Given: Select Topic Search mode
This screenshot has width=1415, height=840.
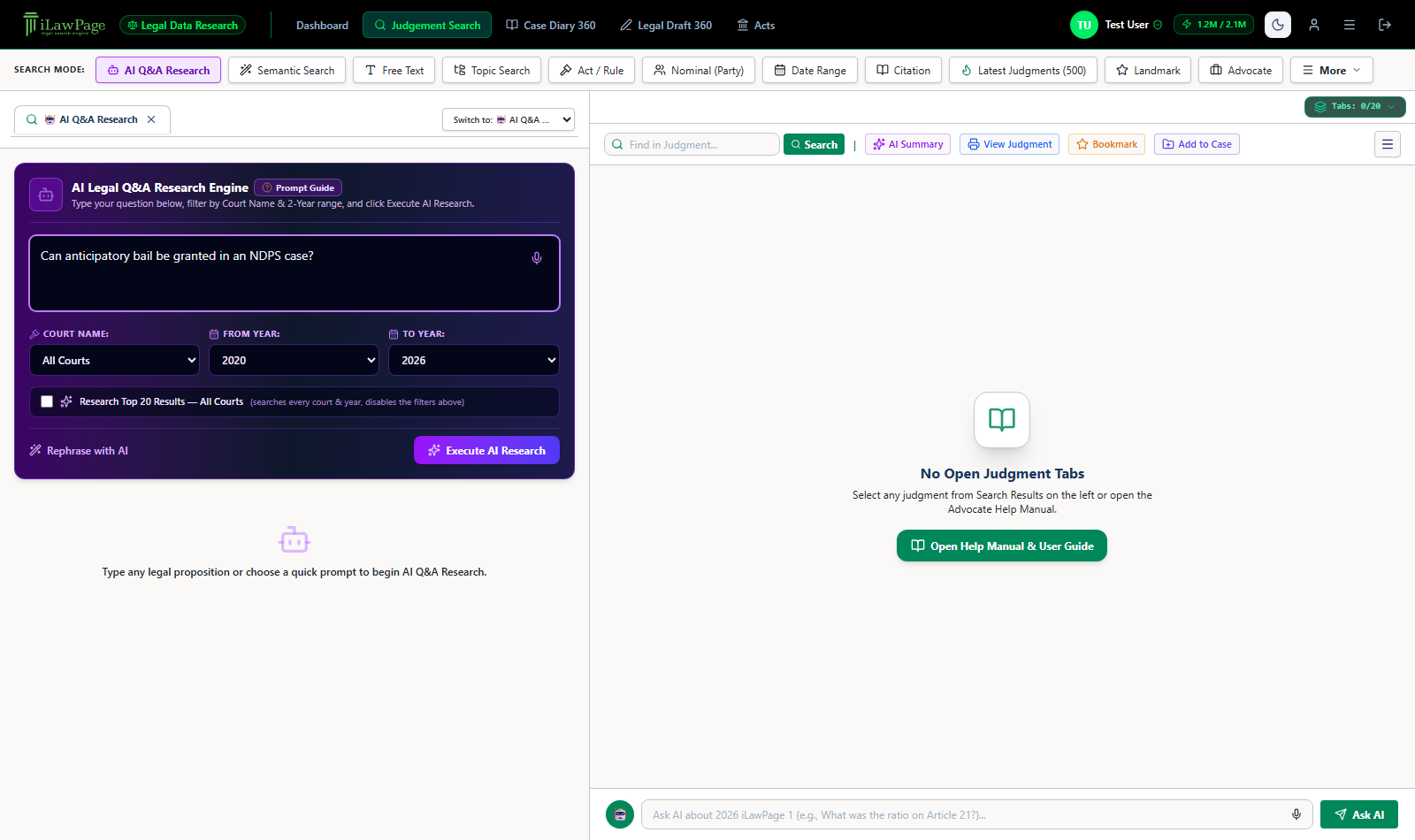Looking at the screenshot, I should tap(492, 70).
